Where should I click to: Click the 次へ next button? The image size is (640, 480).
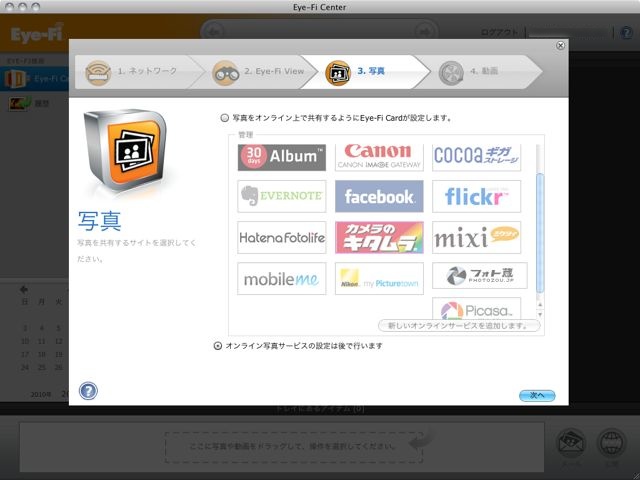click(x=537, y=395)
